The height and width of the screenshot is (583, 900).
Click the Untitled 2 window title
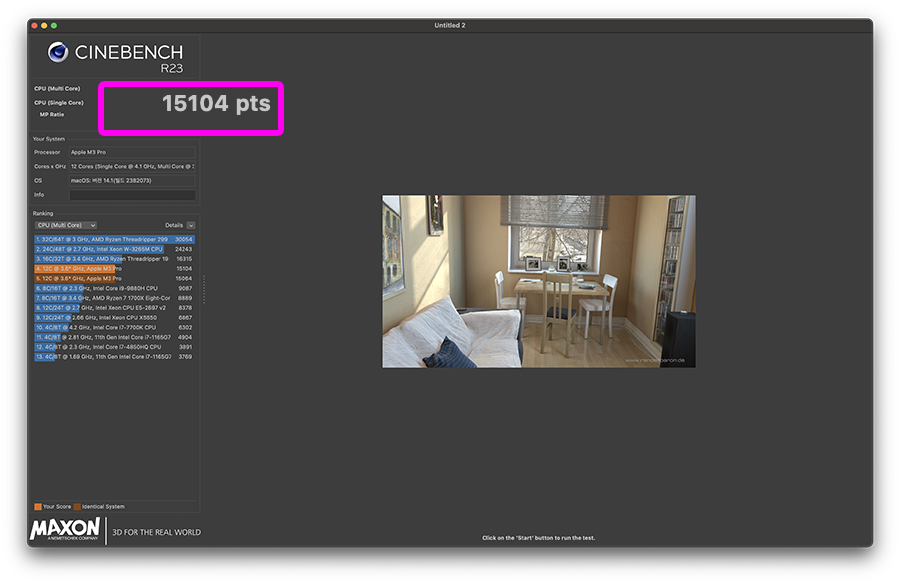450,25
